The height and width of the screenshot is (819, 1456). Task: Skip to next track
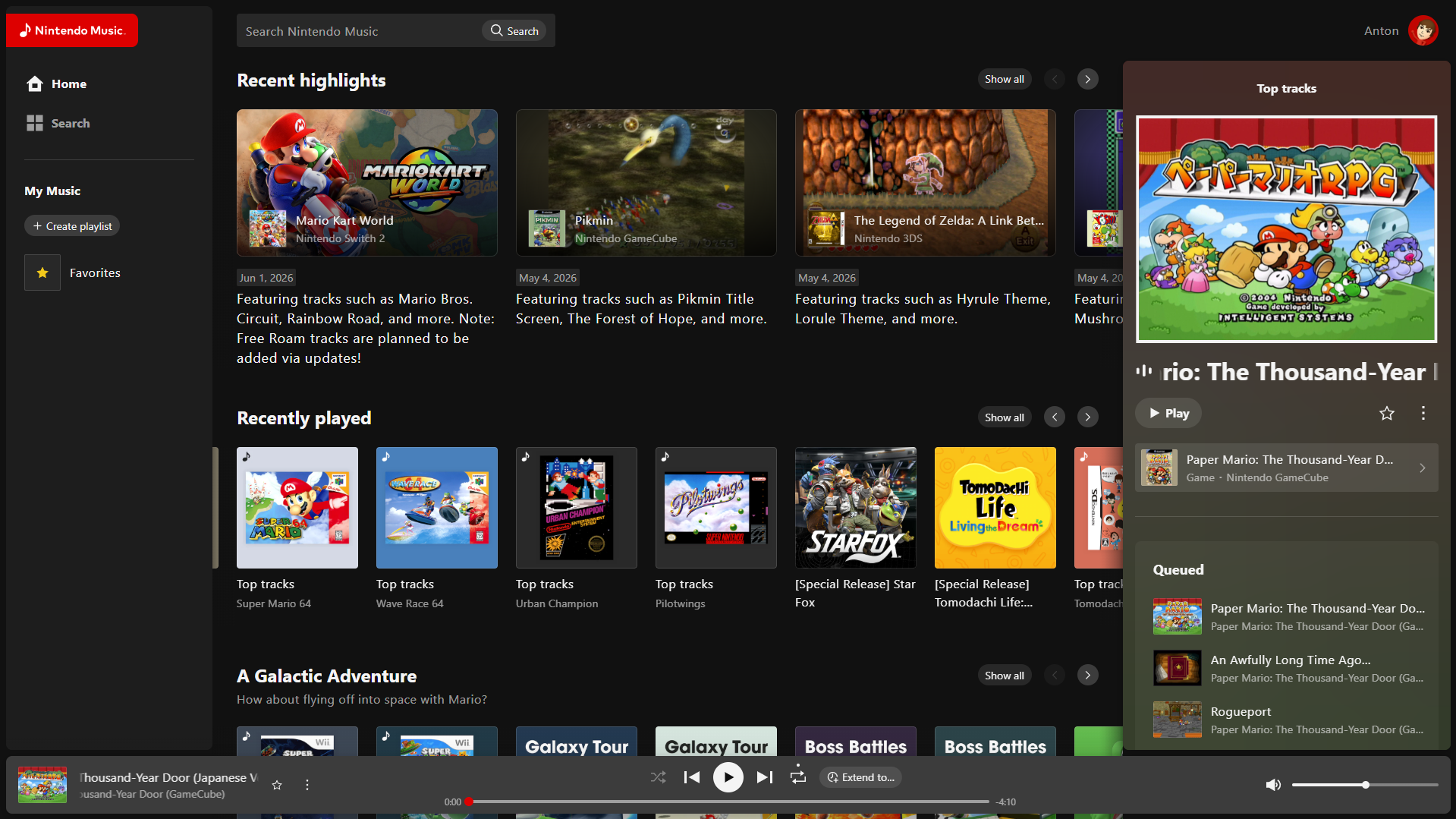pyautogui.click(x=765, y=777)
